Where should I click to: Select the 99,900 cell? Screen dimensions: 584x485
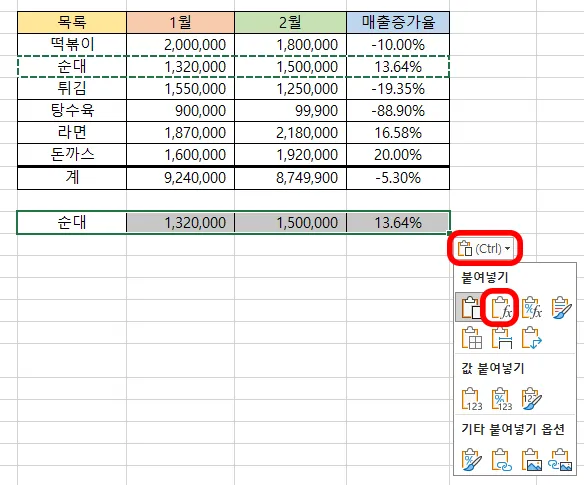291,111
